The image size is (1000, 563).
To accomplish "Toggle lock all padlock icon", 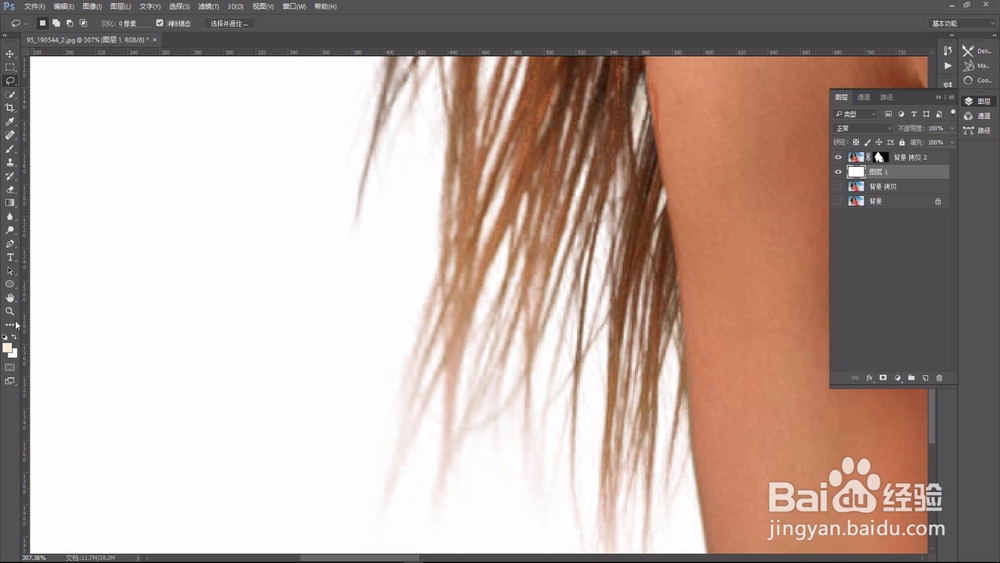I will [x=902, y=142].
